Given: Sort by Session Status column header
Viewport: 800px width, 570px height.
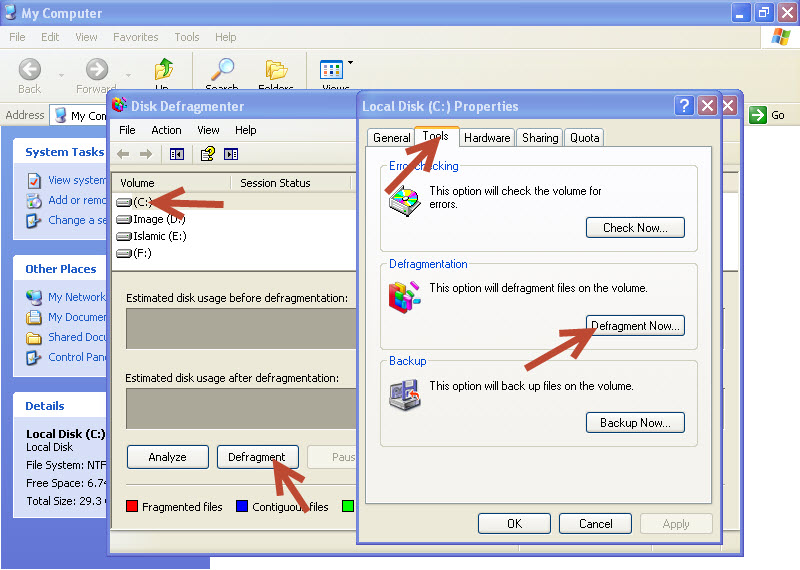Looking at the screenshot, I should (291, 183).
